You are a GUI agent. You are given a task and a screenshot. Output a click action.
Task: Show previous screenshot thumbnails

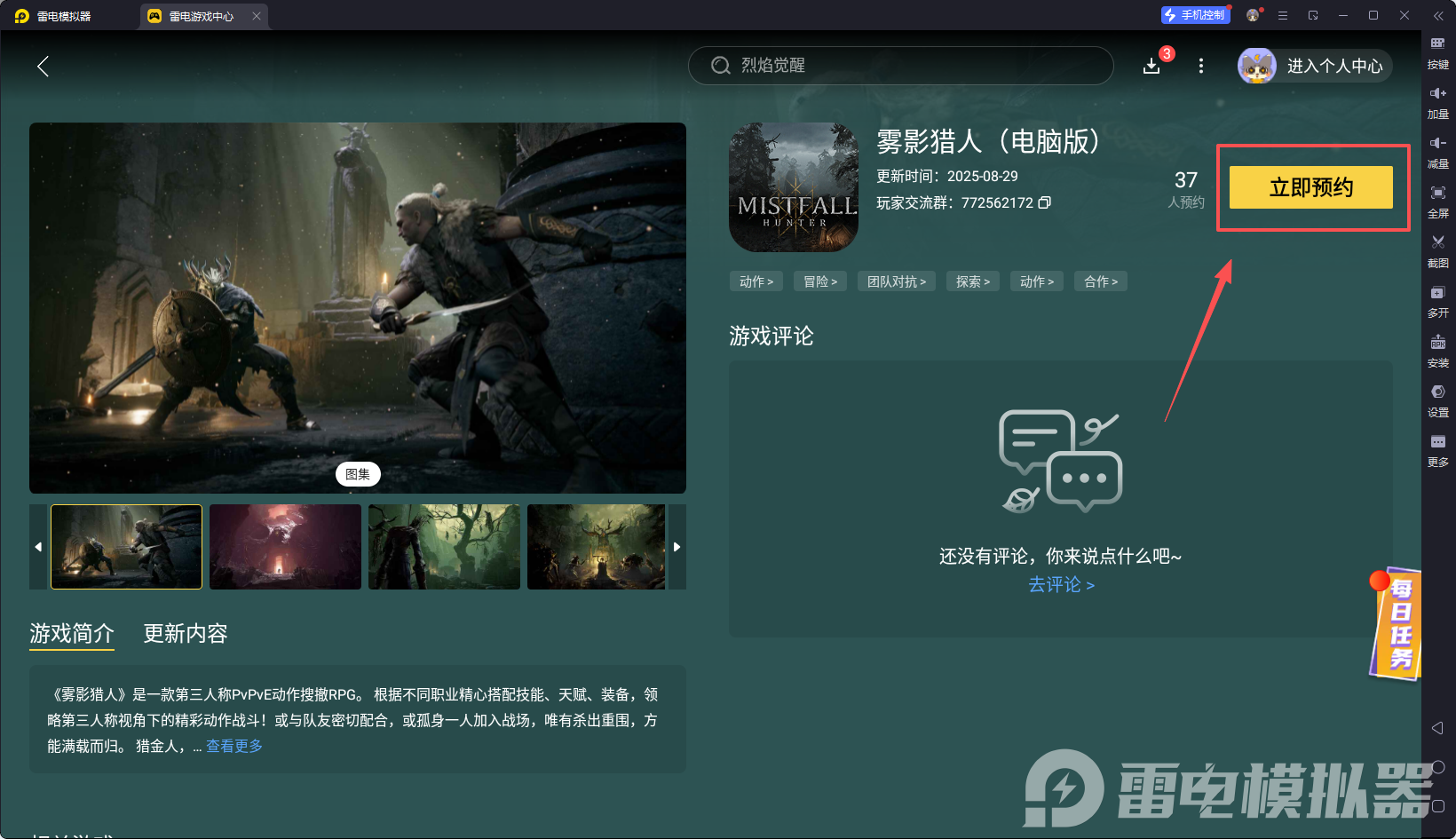coord(38,547)
